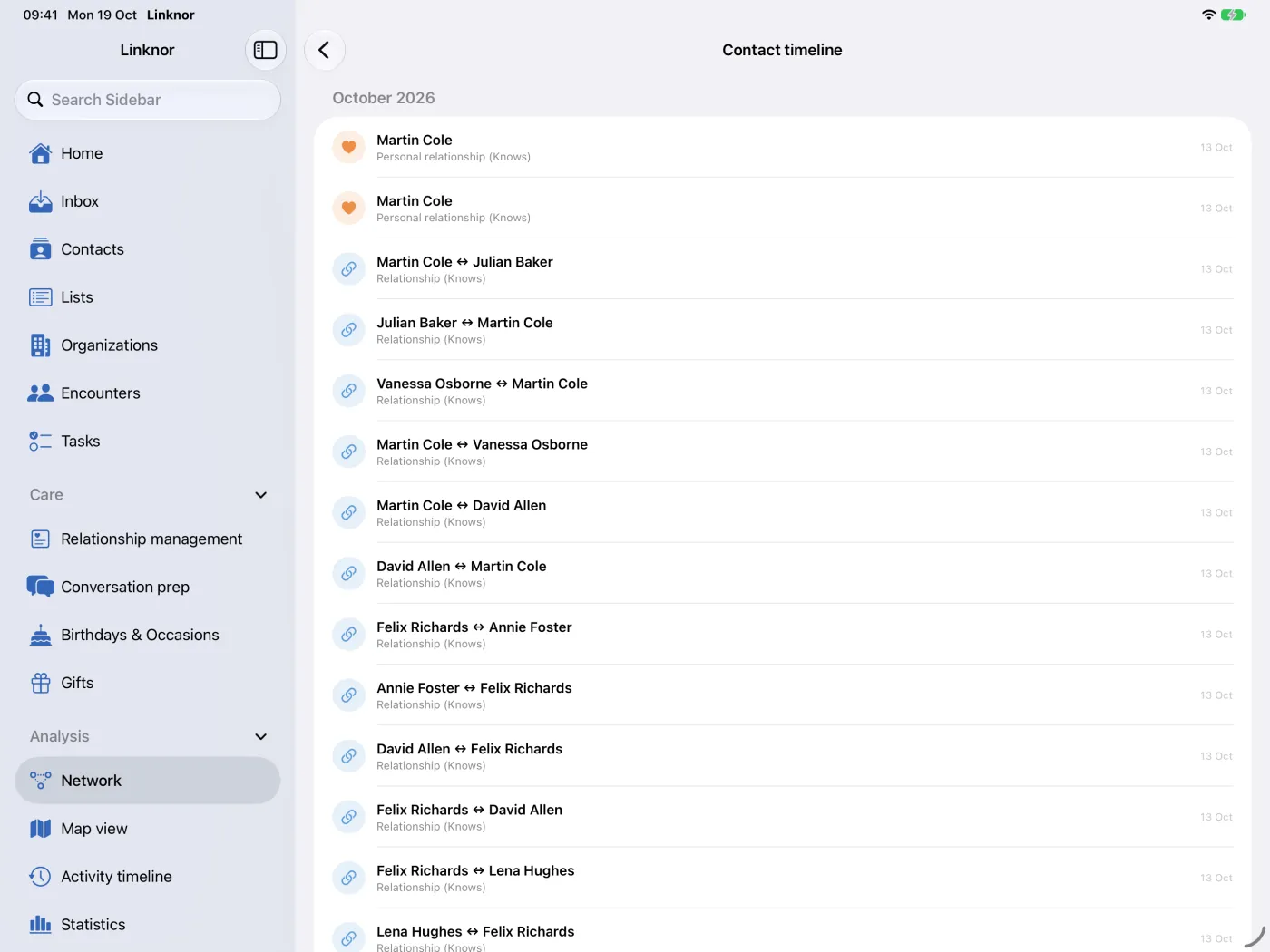Screen dimensions: 1270x952
Task: Open the Martin Cole ↔ Vanessa Osborne entry
Action: point(782,452)
